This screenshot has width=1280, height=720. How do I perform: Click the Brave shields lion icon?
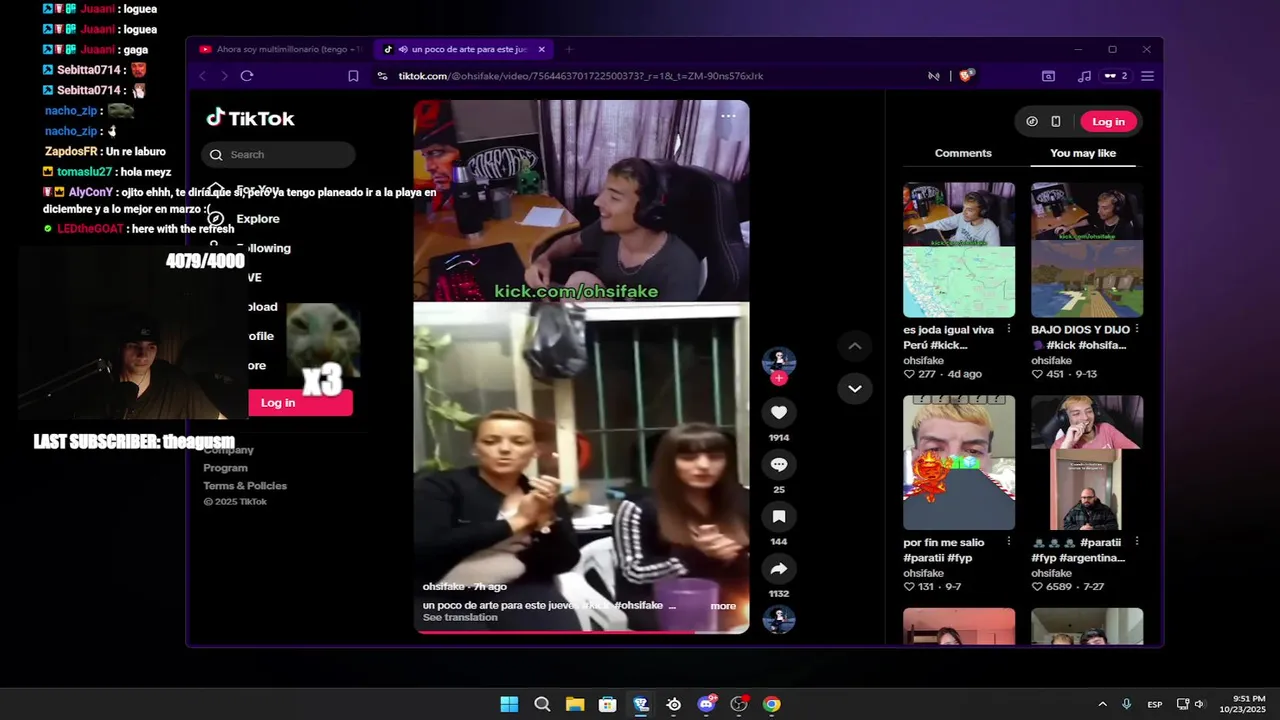point(967,75)
